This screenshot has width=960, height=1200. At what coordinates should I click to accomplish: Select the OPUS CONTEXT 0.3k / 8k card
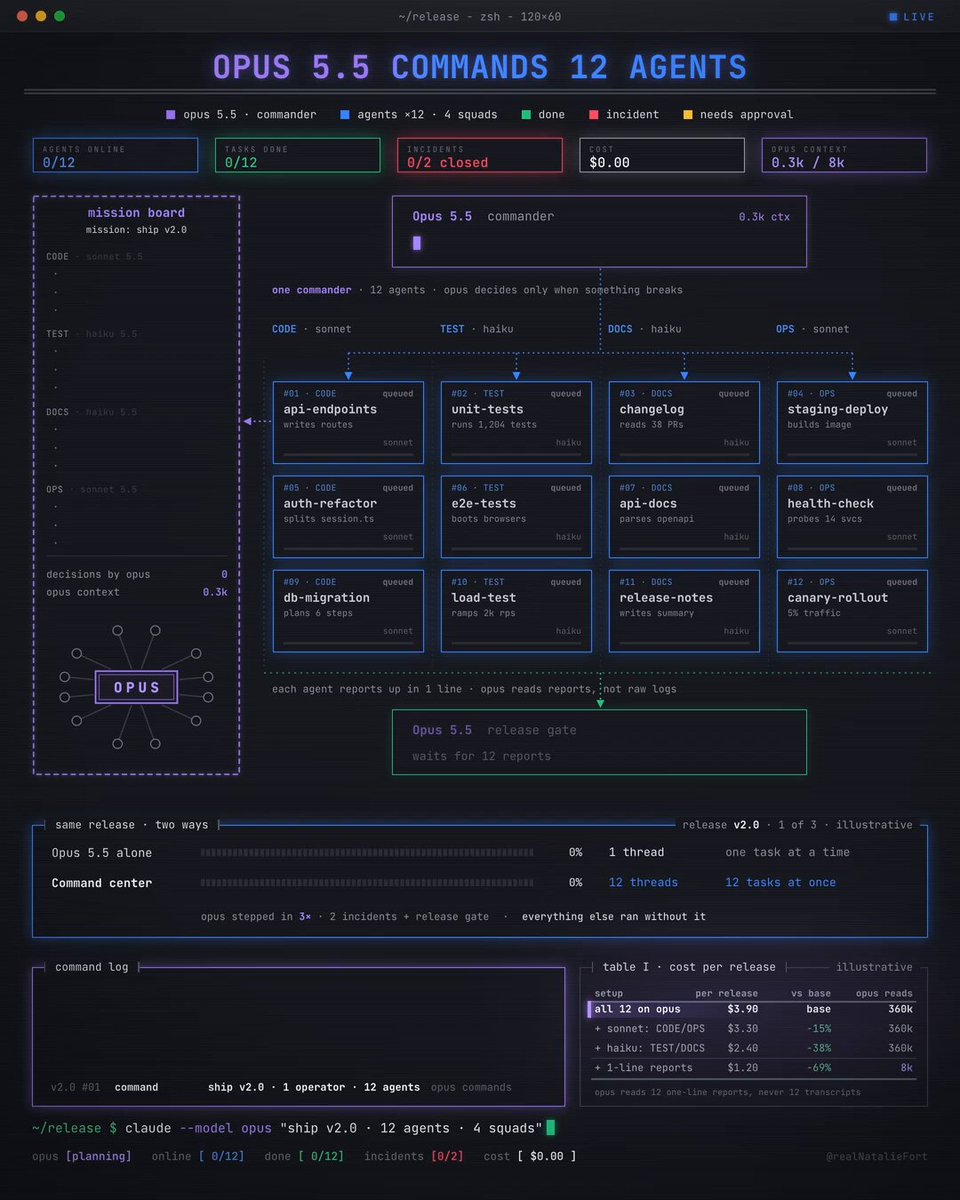pyautogui.click(x=844, y=155)
